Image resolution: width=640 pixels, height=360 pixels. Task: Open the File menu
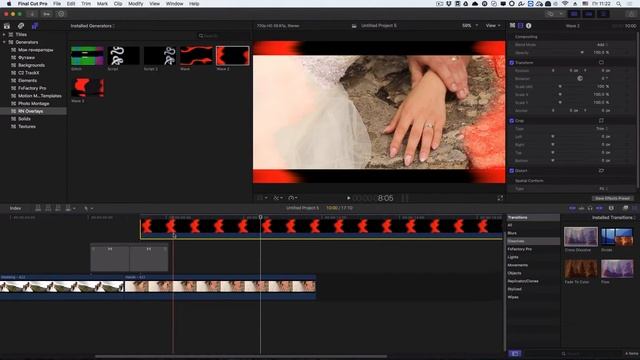[57, 4]
